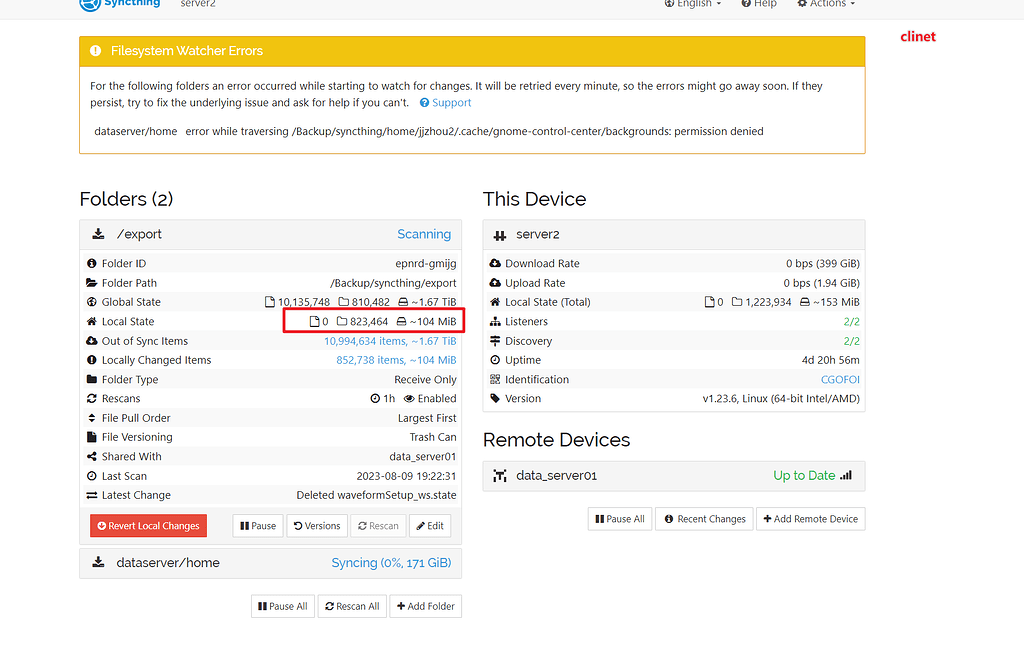Click the download icon beside /export folder

(x=97, y=233)
